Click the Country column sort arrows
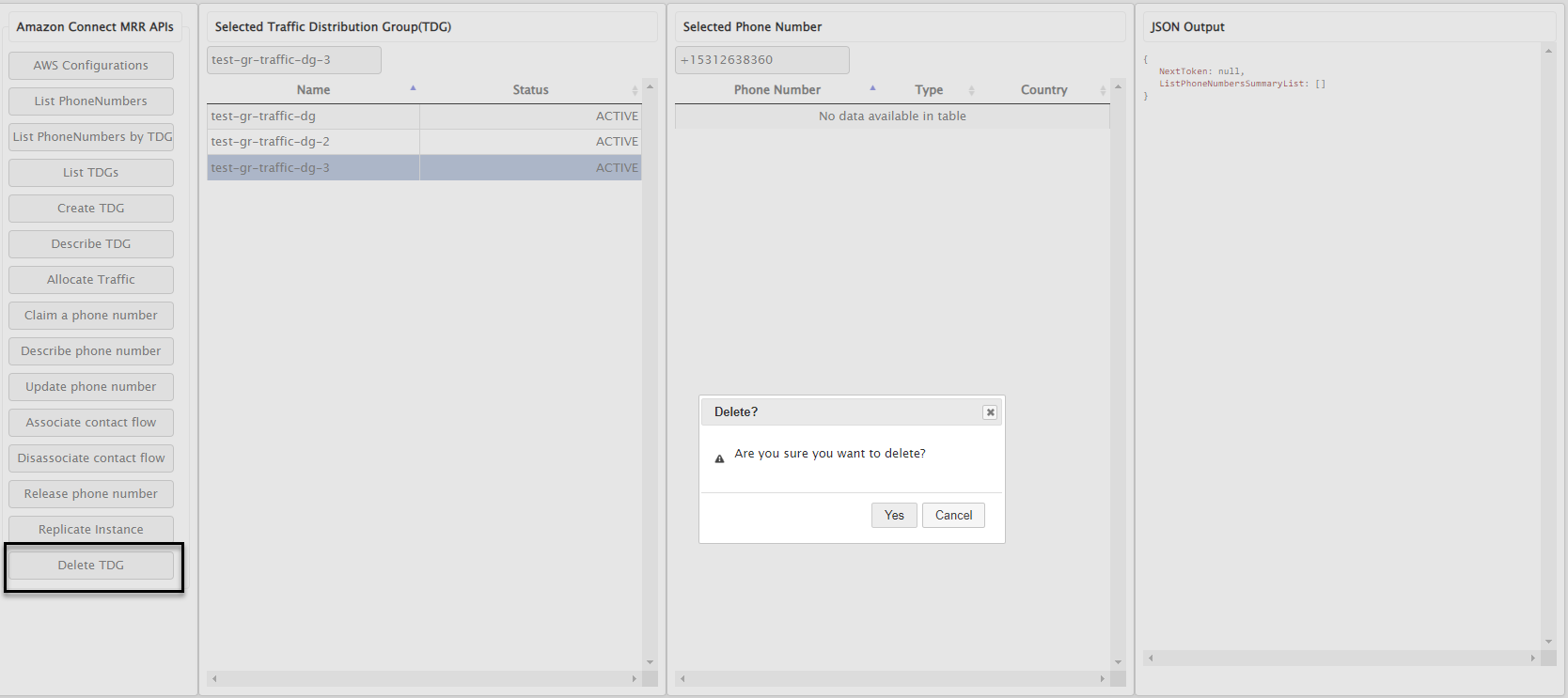 point(1103,90)
